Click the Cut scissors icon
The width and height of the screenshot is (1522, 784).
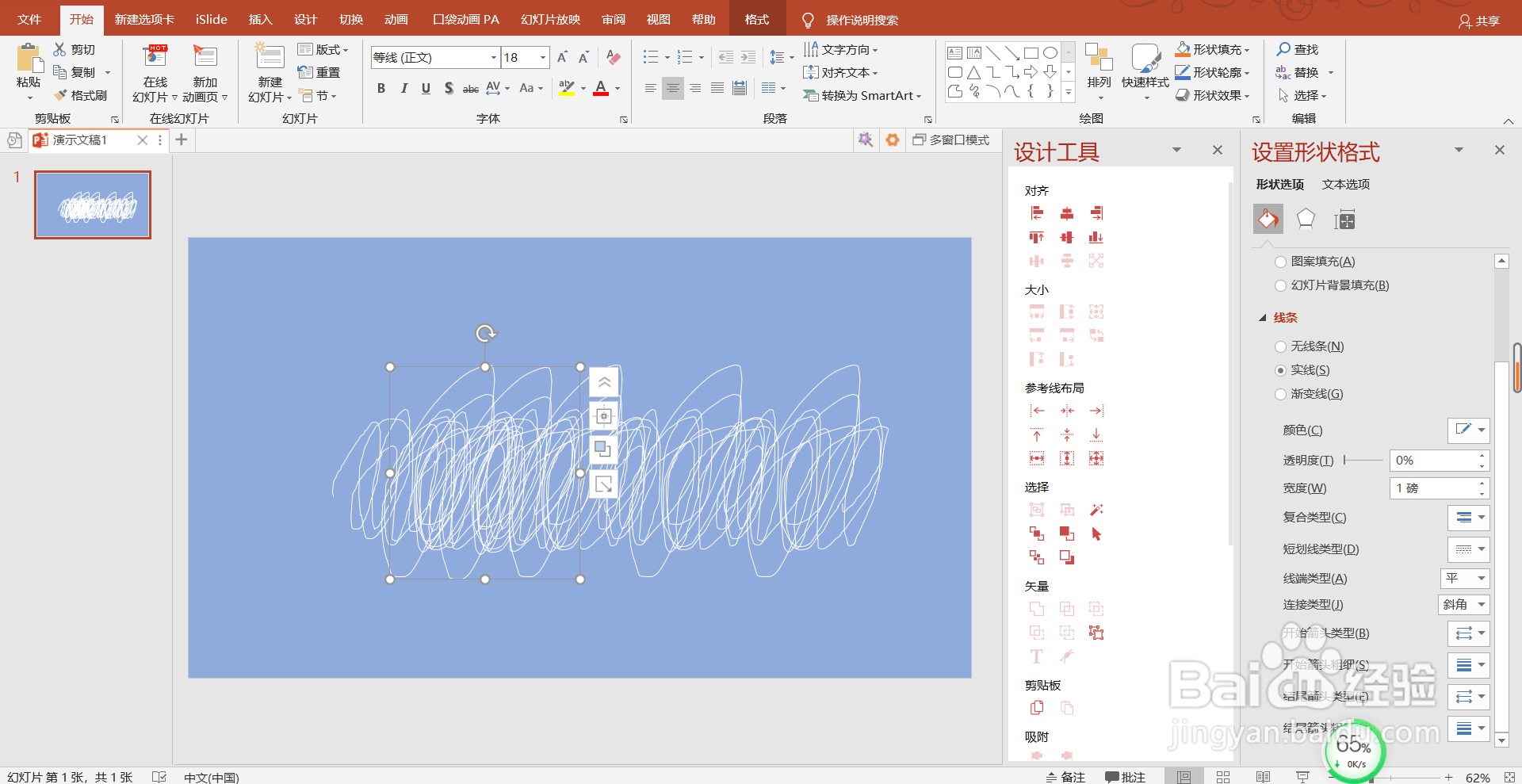[59, 49]
